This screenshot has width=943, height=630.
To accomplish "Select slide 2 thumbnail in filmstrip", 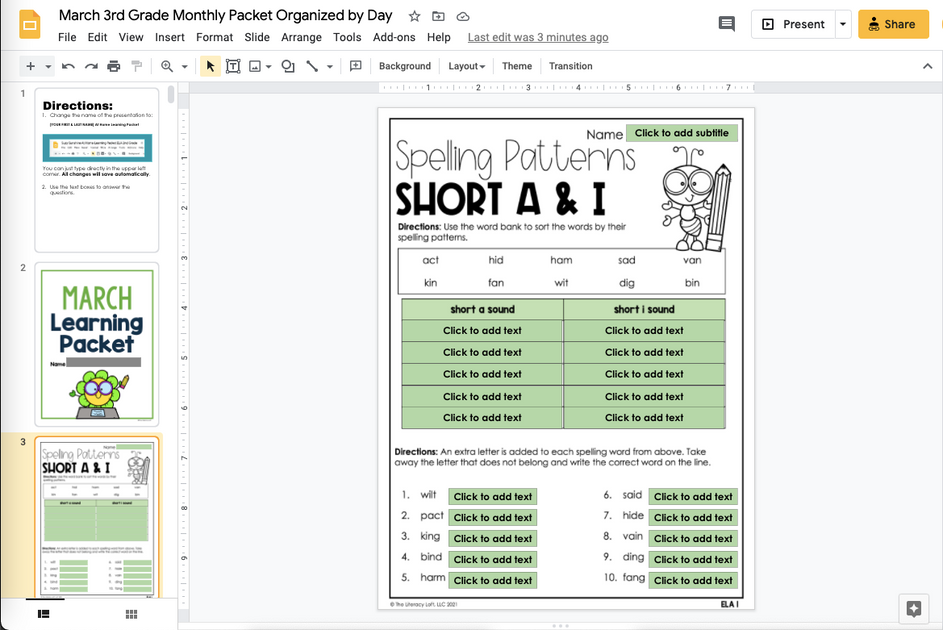I will 97,343.
